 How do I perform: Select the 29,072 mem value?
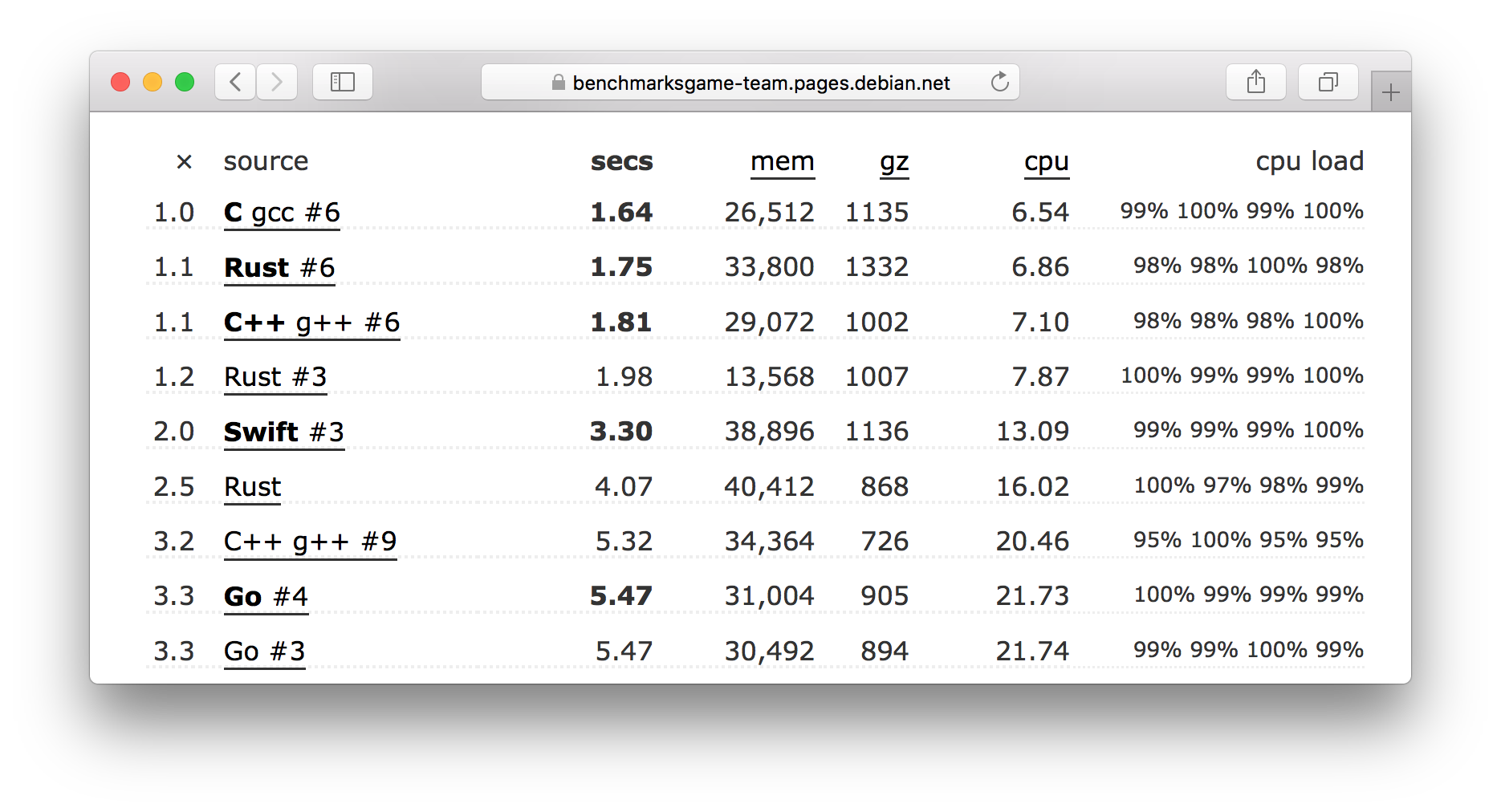tap(769, 323)
